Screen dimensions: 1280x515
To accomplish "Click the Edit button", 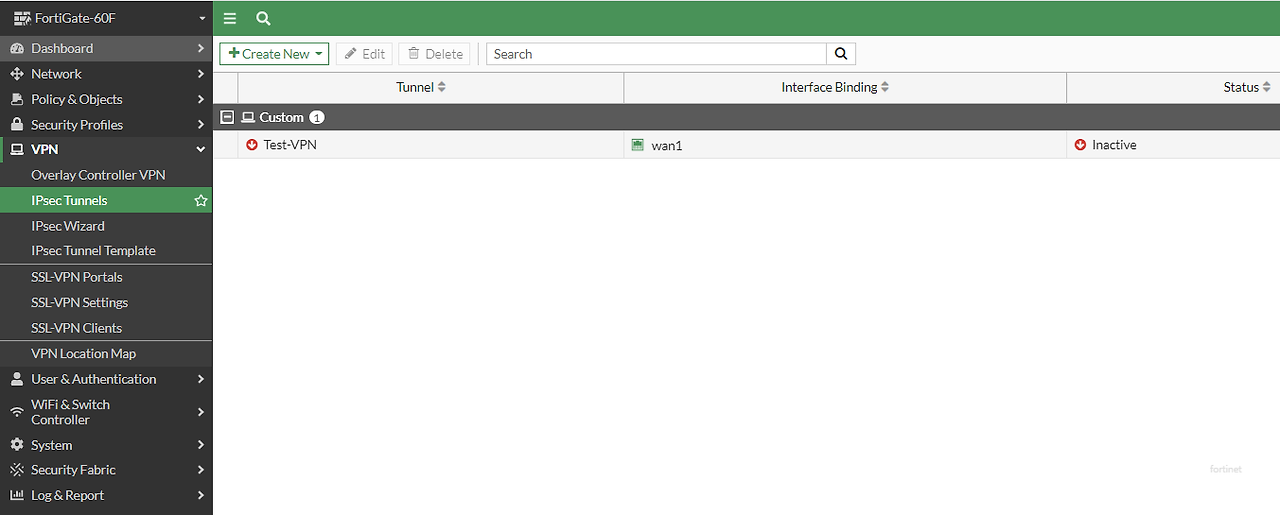I will point(364,54).
